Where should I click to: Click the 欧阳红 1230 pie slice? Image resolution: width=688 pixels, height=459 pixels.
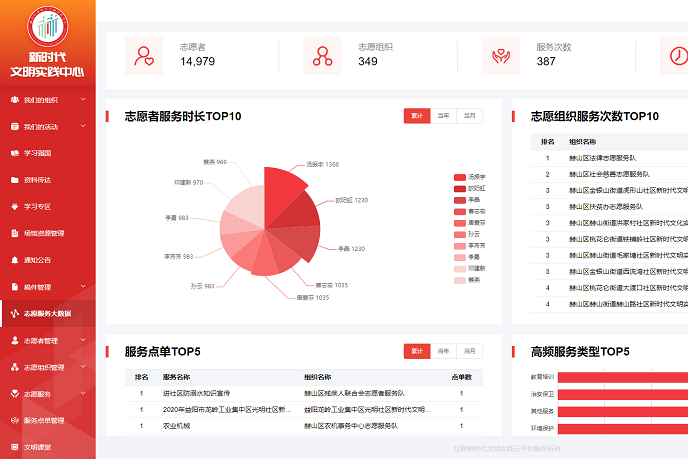tap(298, 212)
